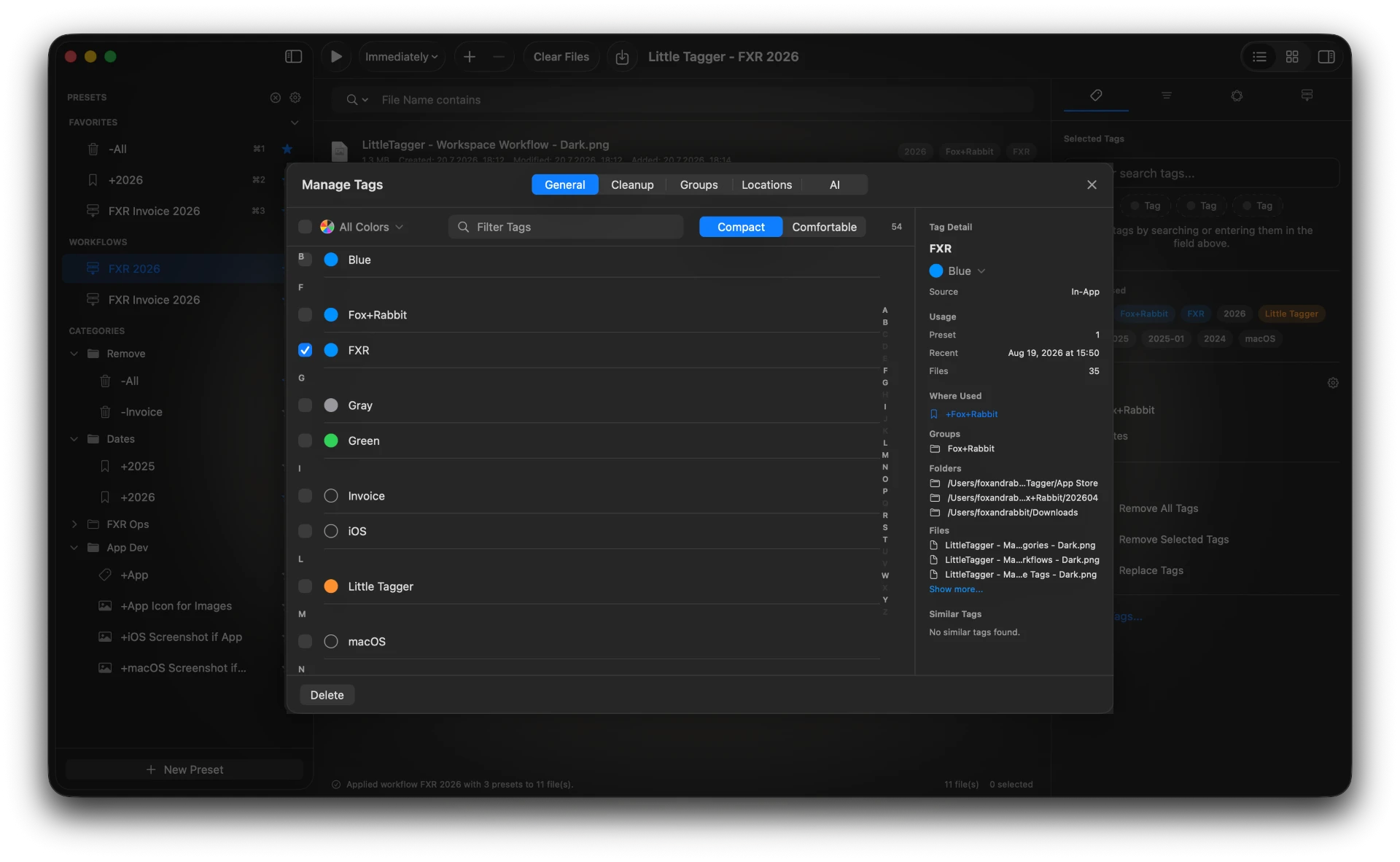Switch to the Groups tab
The height and width of the screenshot is (862, 1400).
point(699,185)
